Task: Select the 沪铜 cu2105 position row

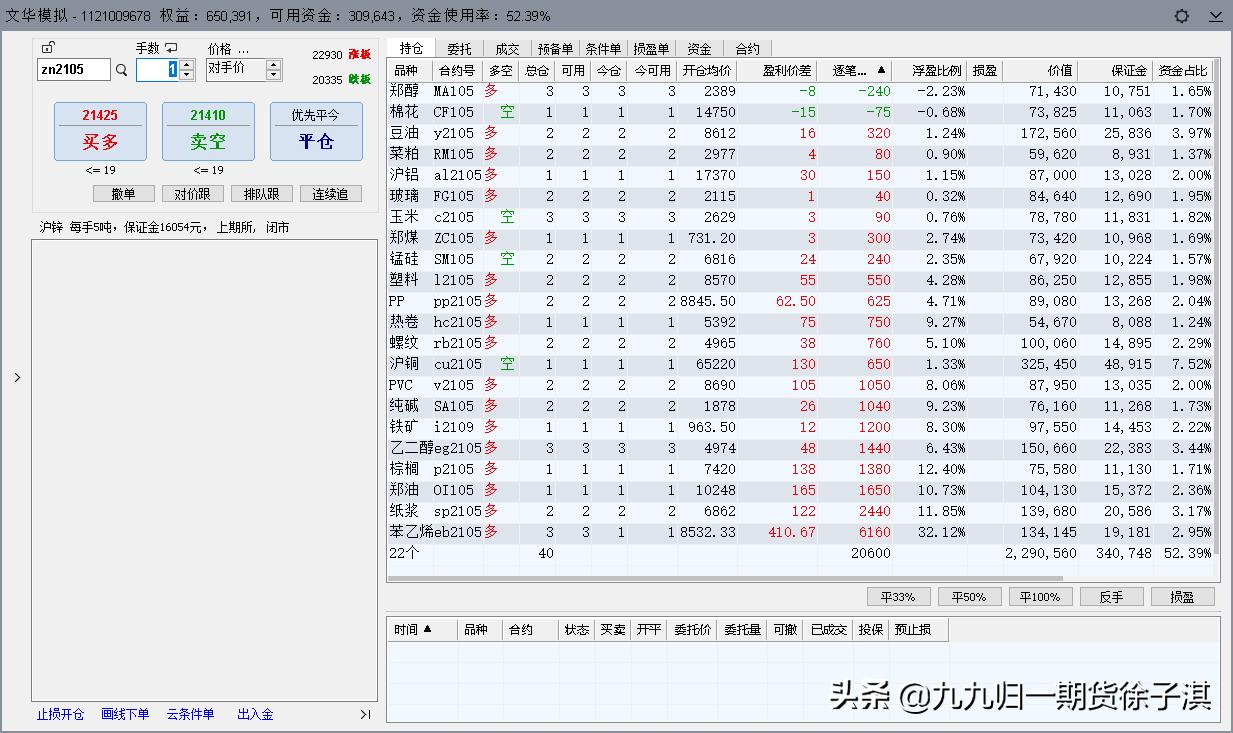Action: click(x=800, y=364)
